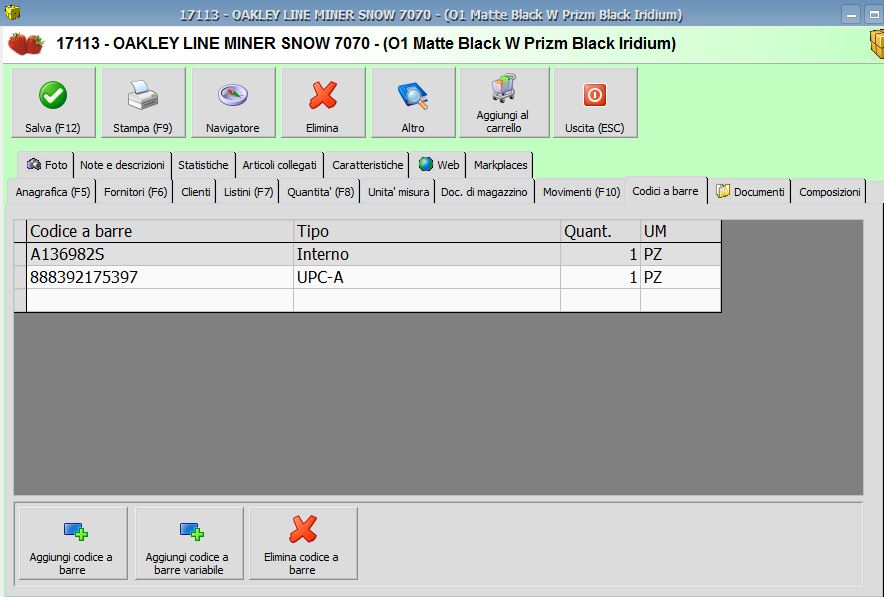Click Elimina codice a barre button
Viewport: 884px width, 597px height.
click(x=303, y=543)
